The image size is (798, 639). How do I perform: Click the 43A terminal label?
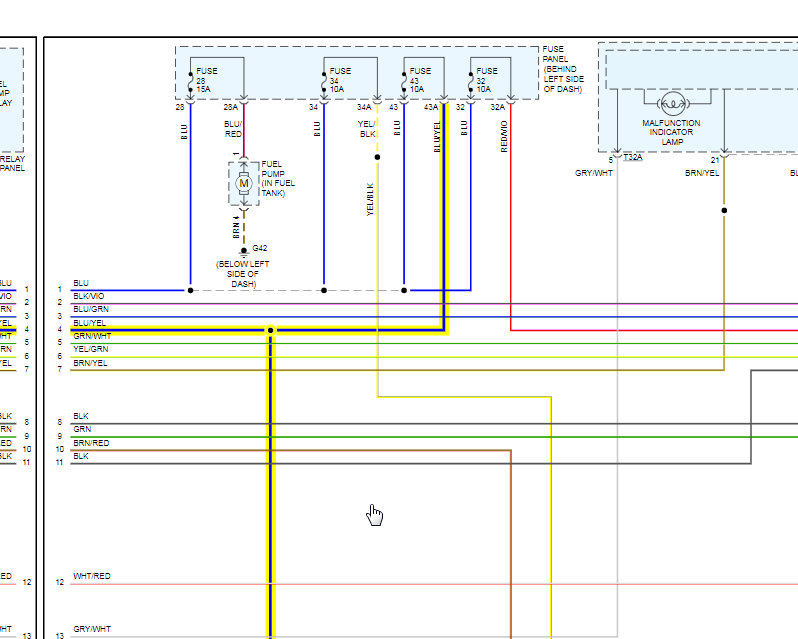click(431, 107)
